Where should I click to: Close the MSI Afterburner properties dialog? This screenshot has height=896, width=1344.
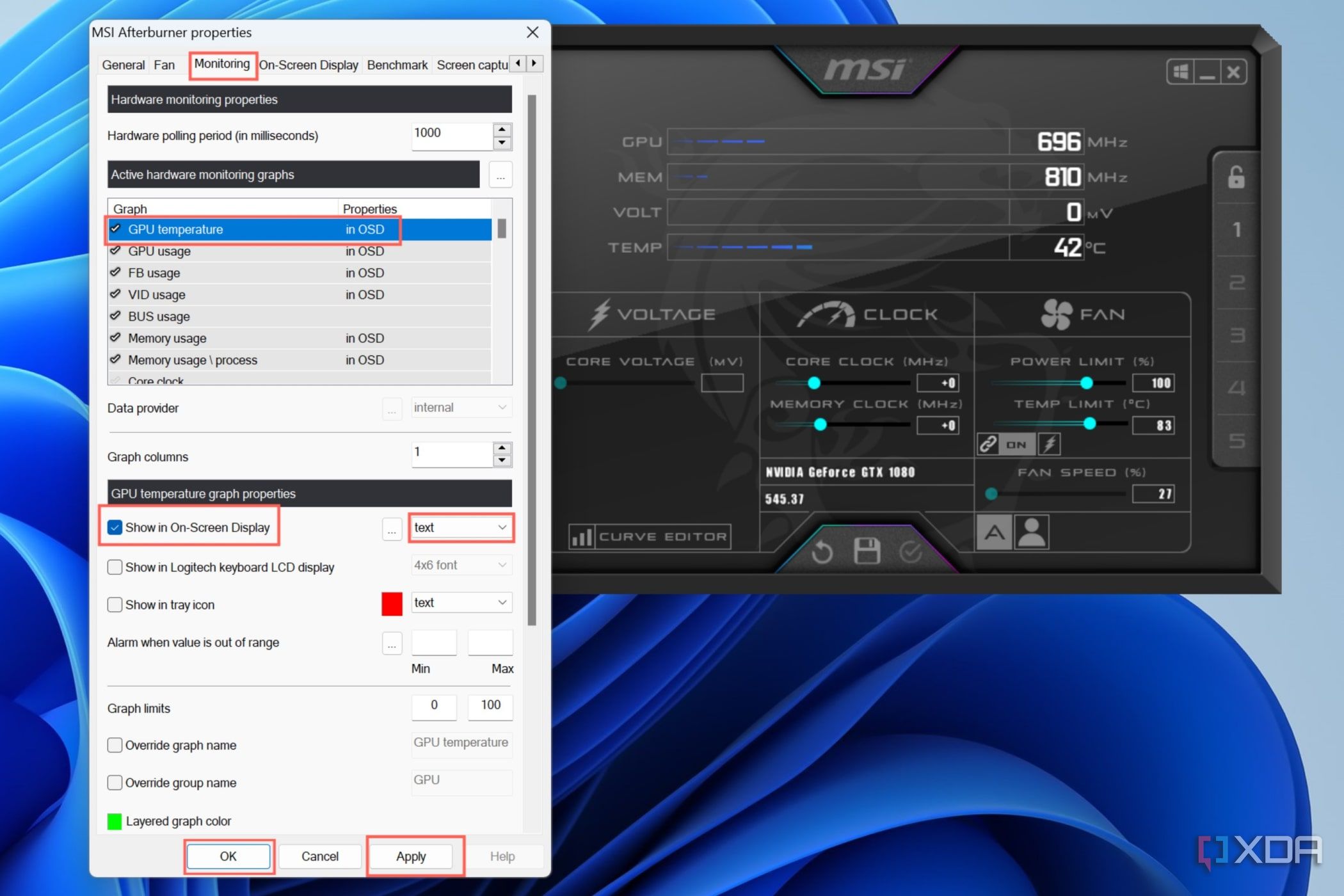click(x=532, y=32)
